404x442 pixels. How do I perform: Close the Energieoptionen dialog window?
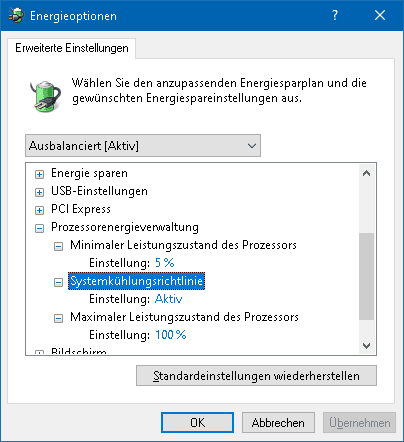point(380,15)
